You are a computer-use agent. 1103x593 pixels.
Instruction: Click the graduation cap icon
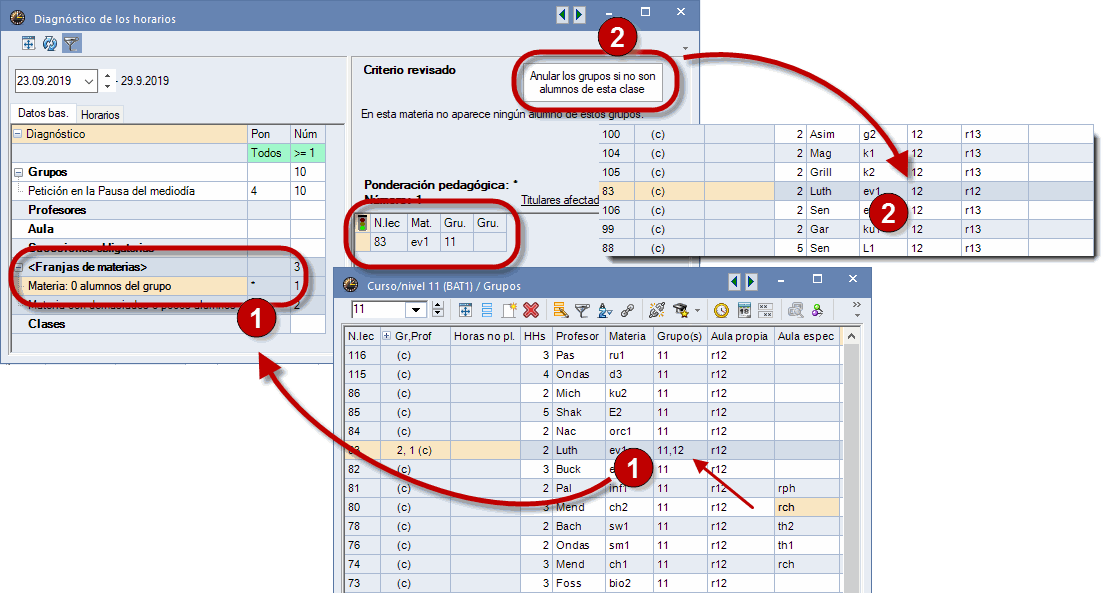680,310
